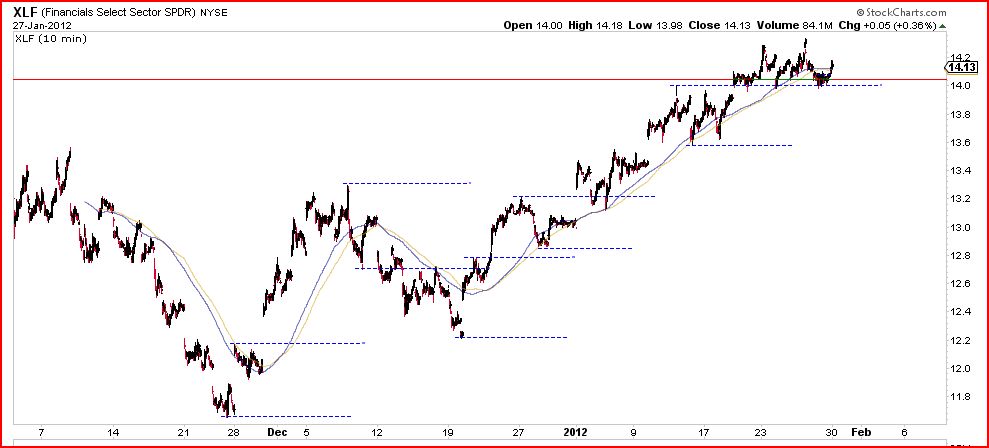Open the StockCharts.com copyright watermark link
The width and height of the screenshot is (989, 448).
[901, 13]
